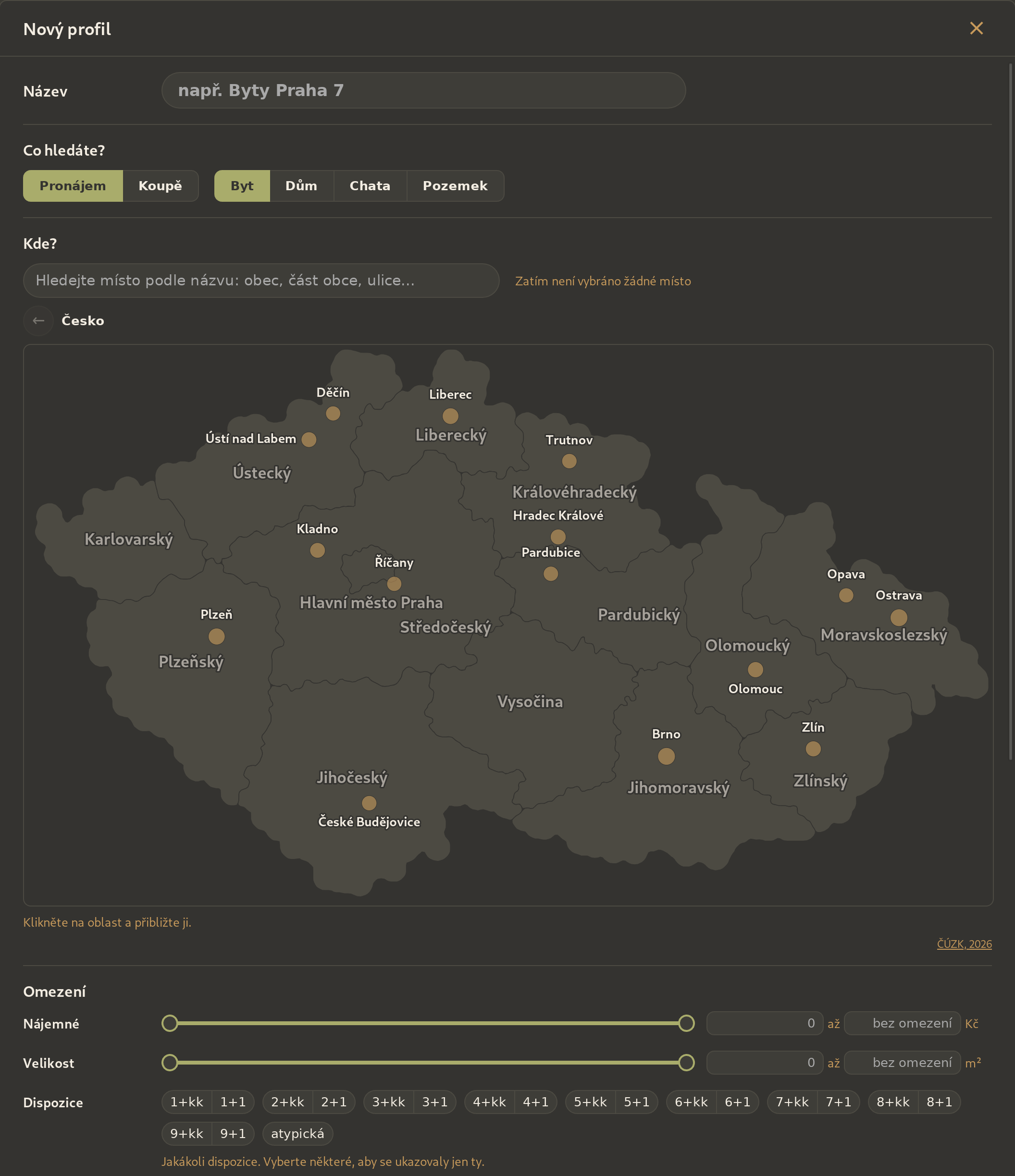Toggle the 2+kk layout chip

[x=287, y=1102]
